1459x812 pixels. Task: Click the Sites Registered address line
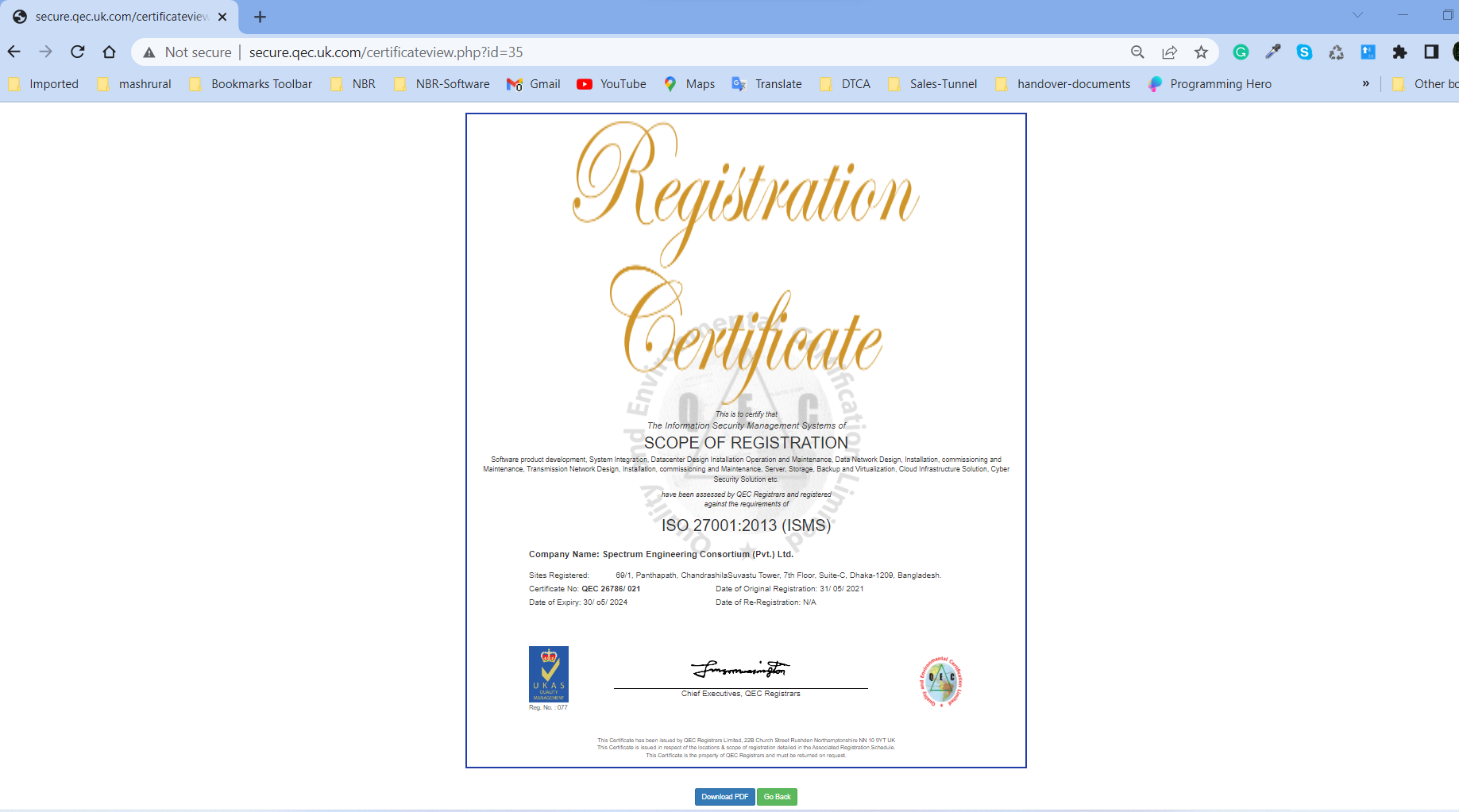click(735, 575)
